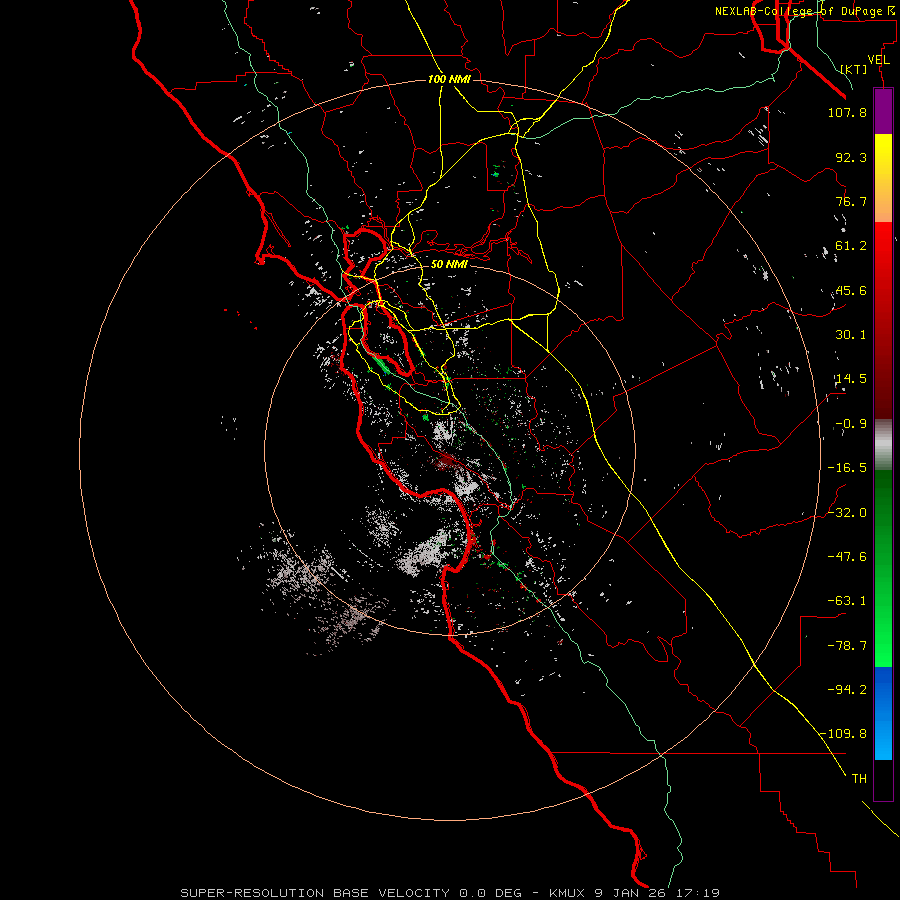900x900 pixels.
Task: Click the 76.7 value on velocity scale
Action: [x=851, y=201]
